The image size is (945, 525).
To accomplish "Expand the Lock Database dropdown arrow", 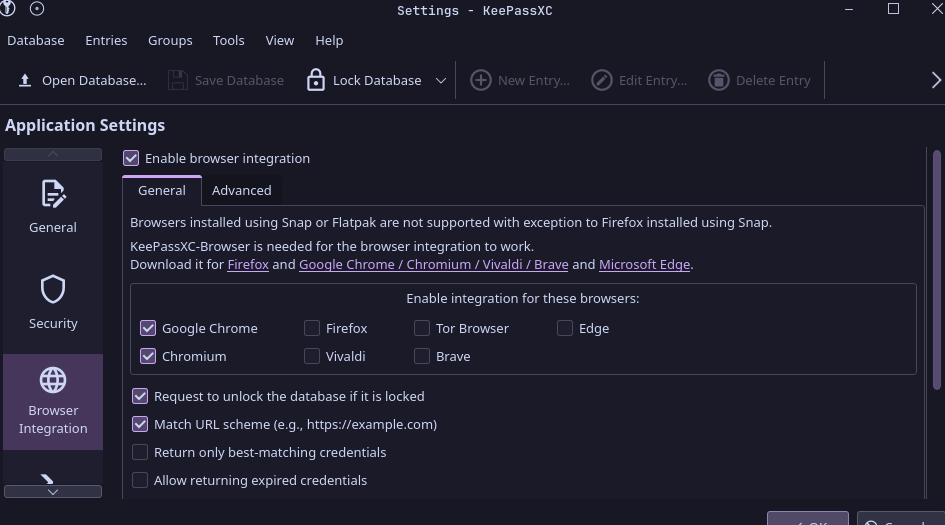I will pyautogui.click(x=441, y=80).
